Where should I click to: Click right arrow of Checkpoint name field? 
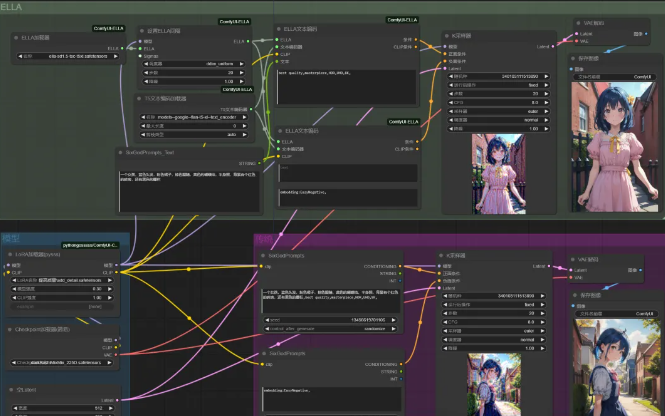point(110,363)
